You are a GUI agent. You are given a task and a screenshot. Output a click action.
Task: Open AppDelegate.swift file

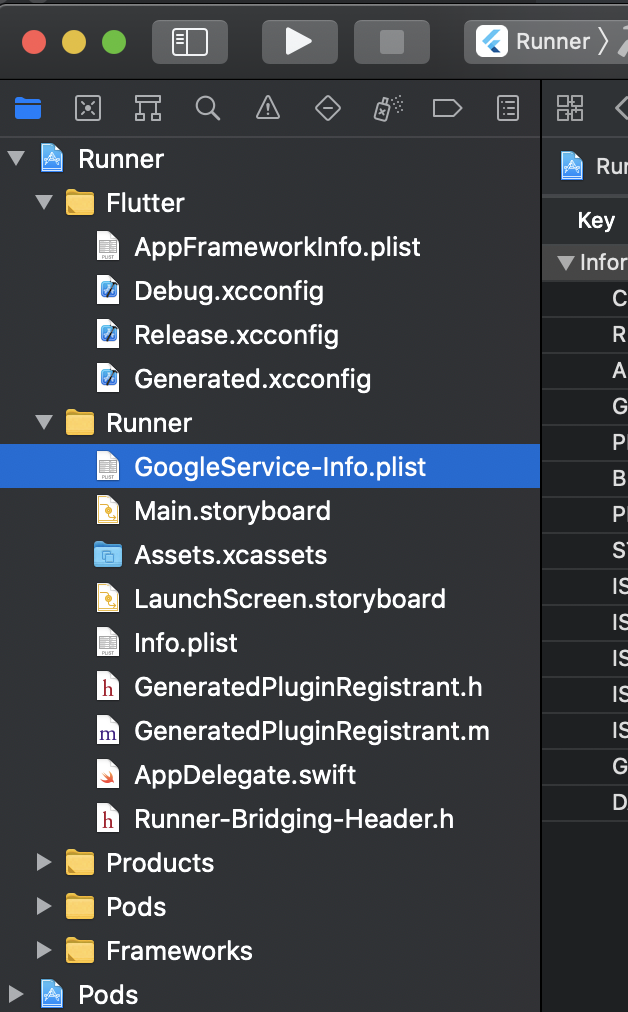[x=245, y=775]
